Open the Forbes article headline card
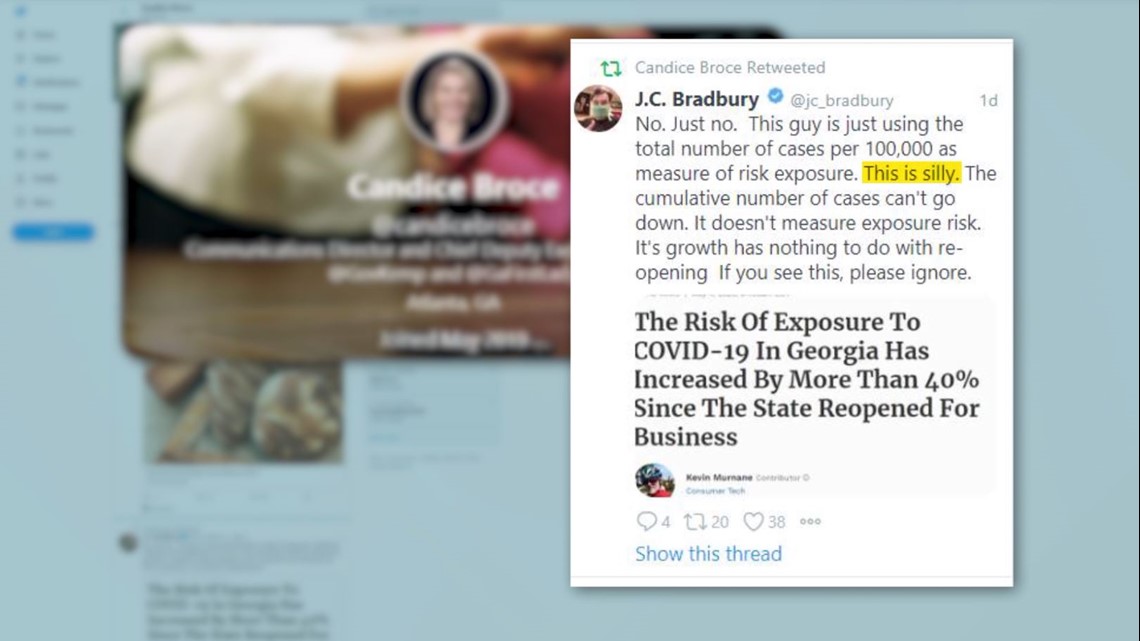The height and width of the screenshot is (641, 1140). (813, 396)
